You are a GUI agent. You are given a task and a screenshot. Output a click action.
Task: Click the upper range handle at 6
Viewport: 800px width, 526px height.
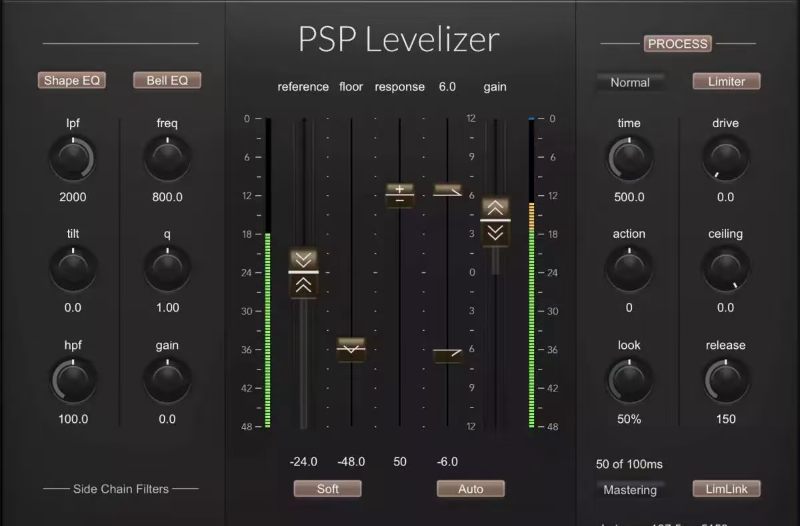coord(447,191)
